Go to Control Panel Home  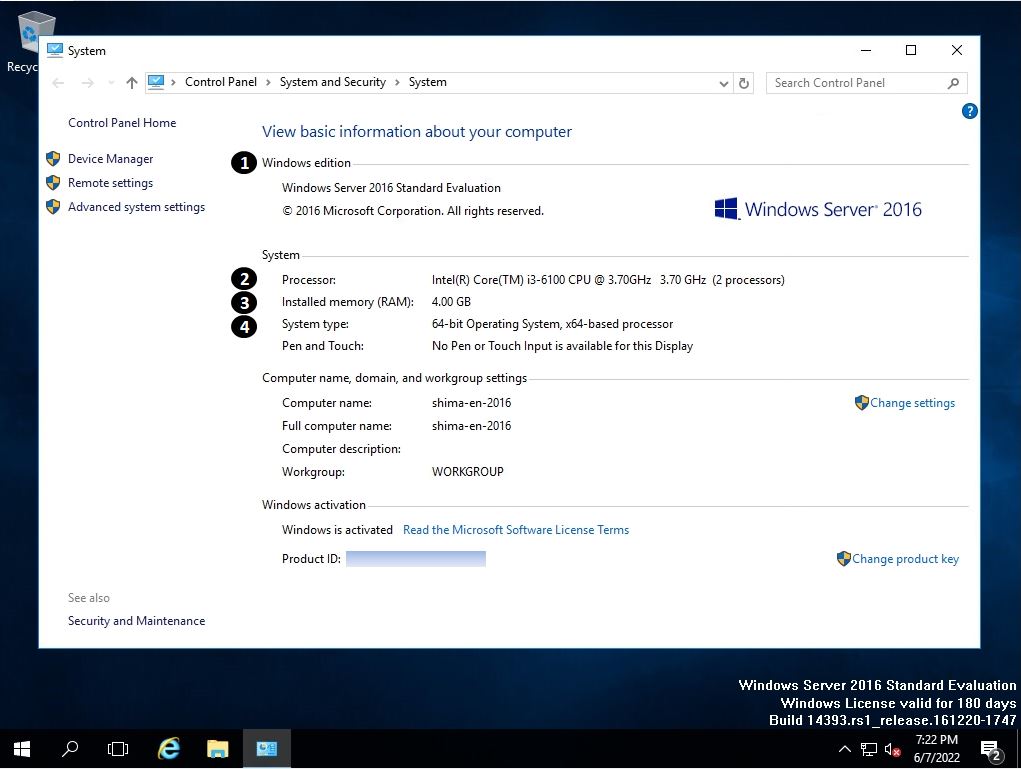[122, 123]
